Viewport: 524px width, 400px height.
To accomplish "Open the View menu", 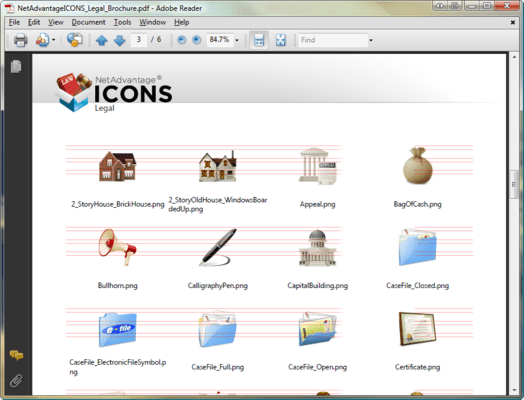I will tap(55, 22).
